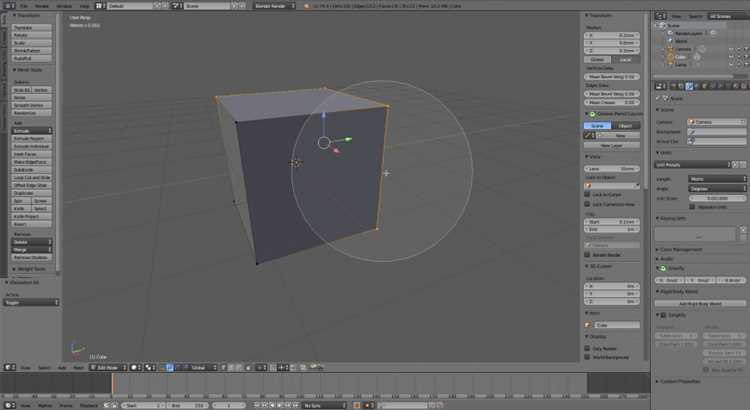The width and height of the screenshot is (750, 410).
Task: Toggle Only Render checkbox in Display panel
Action: 587,348
